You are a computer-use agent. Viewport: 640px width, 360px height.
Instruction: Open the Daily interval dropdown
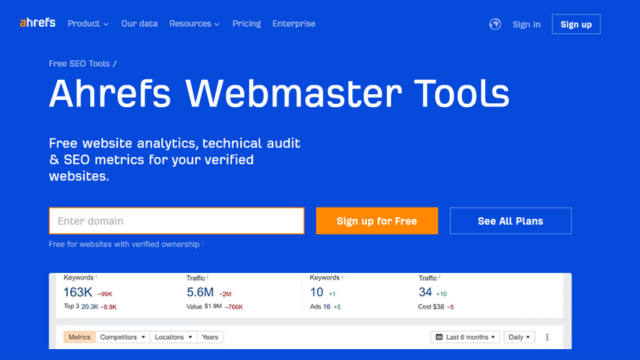[x=519, y=337]
